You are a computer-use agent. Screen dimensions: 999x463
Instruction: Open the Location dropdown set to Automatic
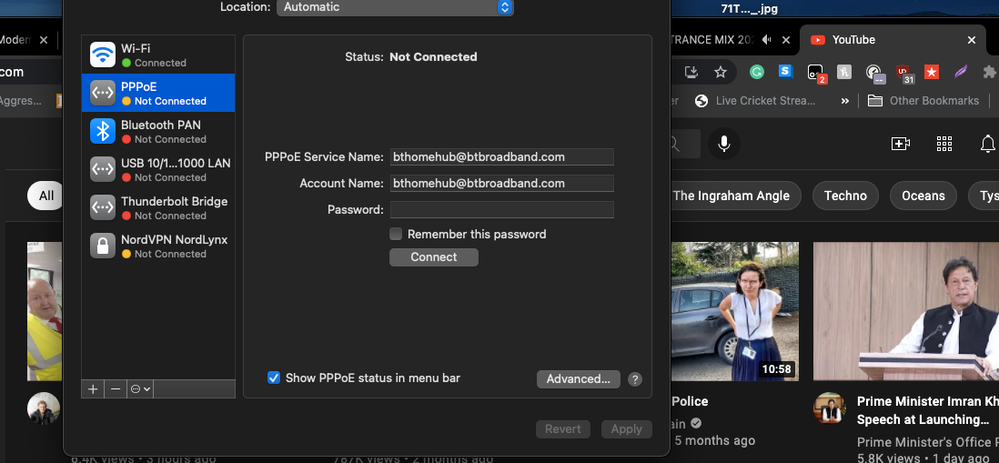click(x=395, y=8)
